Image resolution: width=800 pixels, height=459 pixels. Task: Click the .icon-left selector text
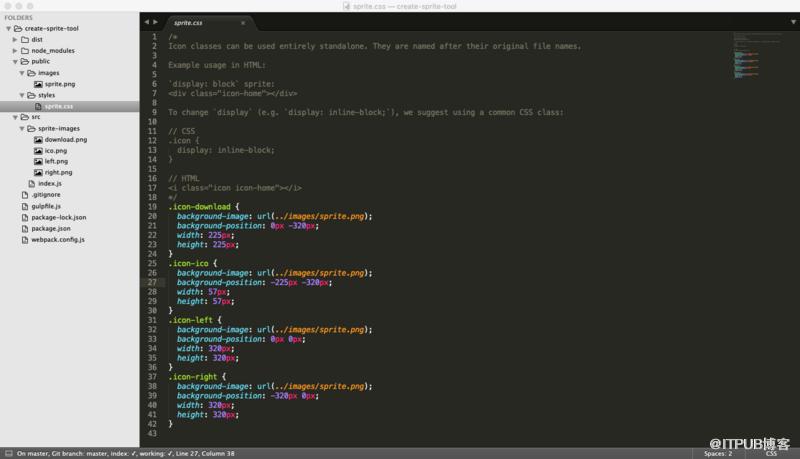(x=190, y=320)
